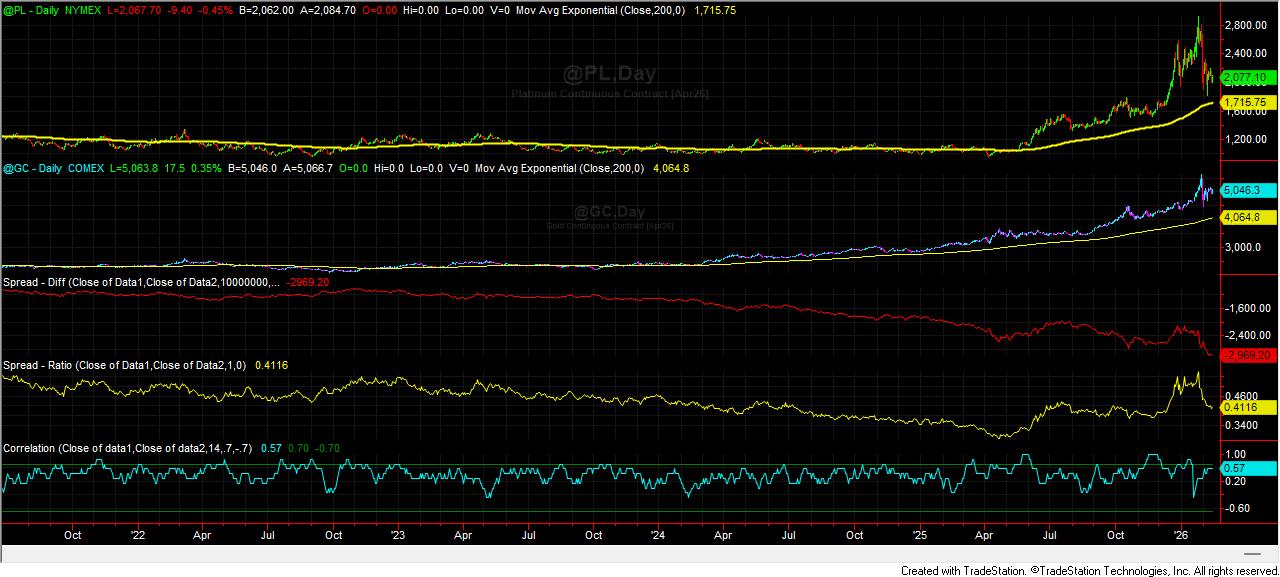This screenshot has height=577, width=1280.
Task: Click the Spread - Diff indicator title
Action: point(140,283)
